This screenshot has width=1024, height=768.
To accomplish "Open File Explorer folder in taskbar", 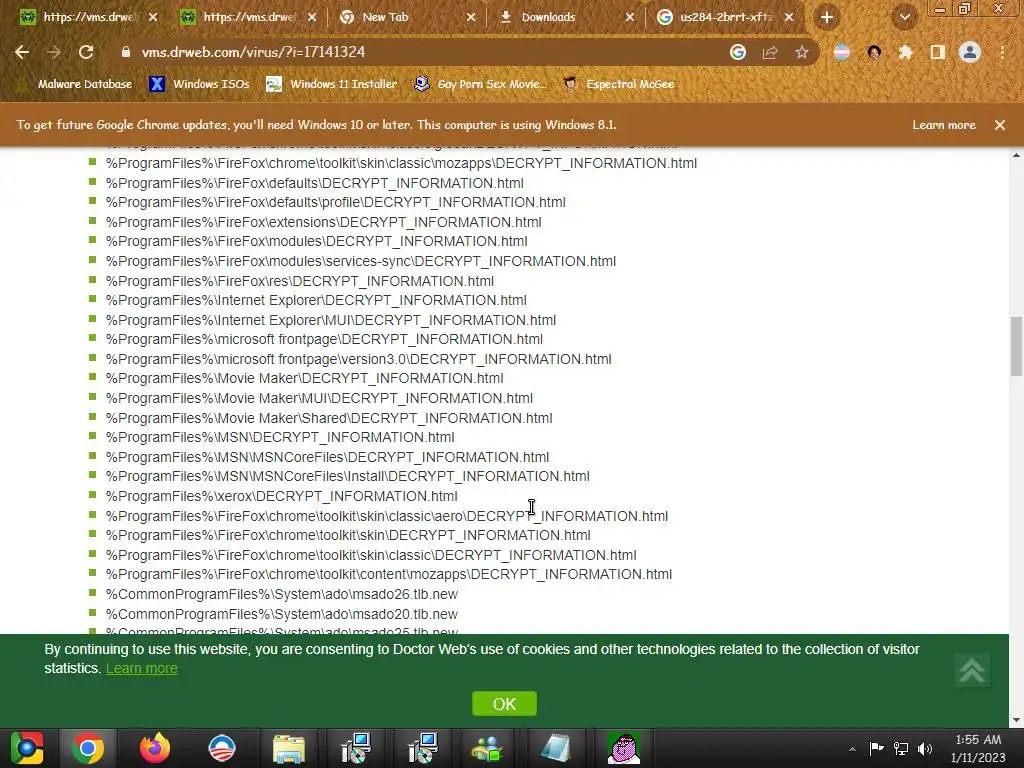I will 289,748.
